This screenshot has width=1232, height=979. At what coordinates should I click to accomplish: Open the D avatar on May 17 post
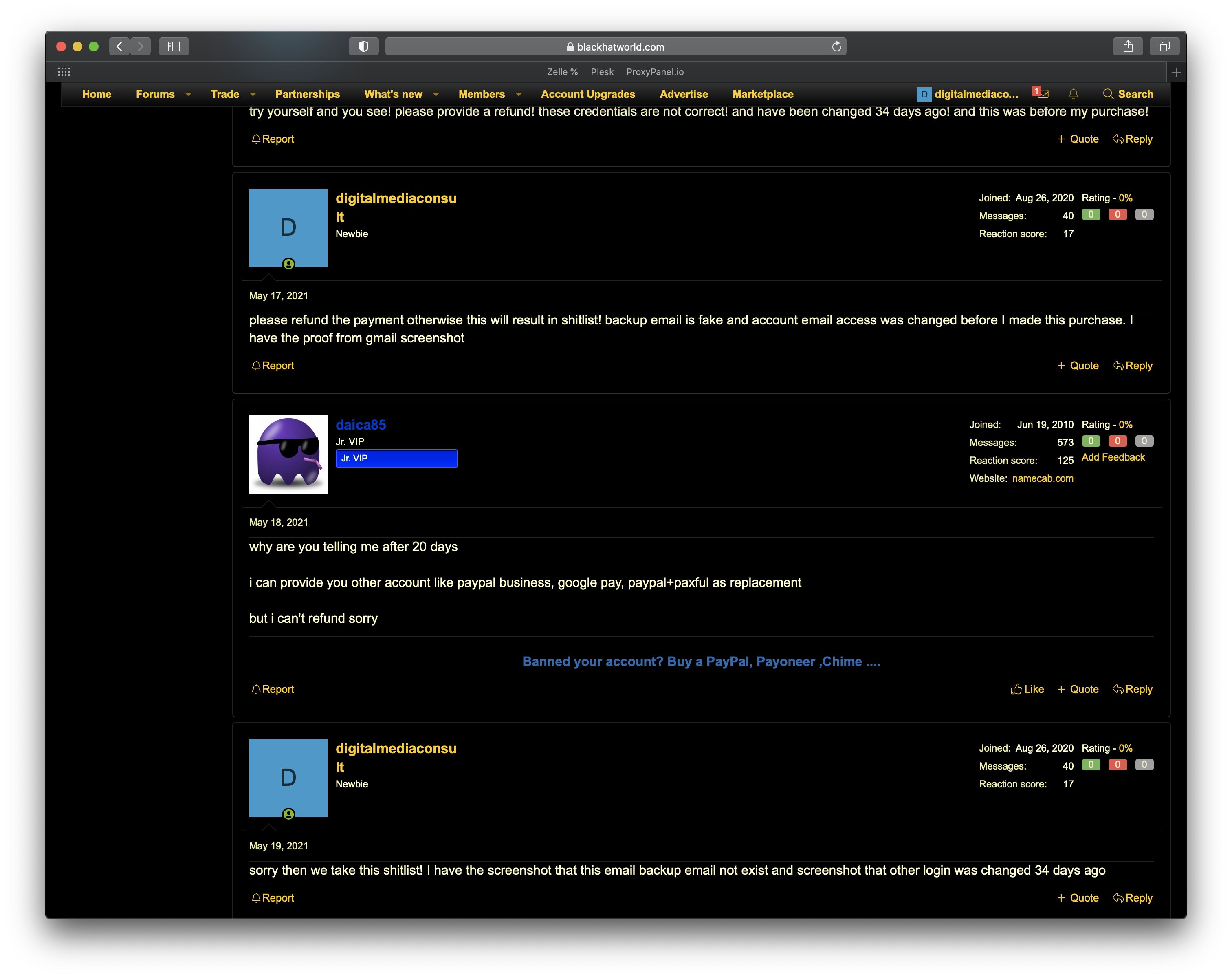point(288,227)
